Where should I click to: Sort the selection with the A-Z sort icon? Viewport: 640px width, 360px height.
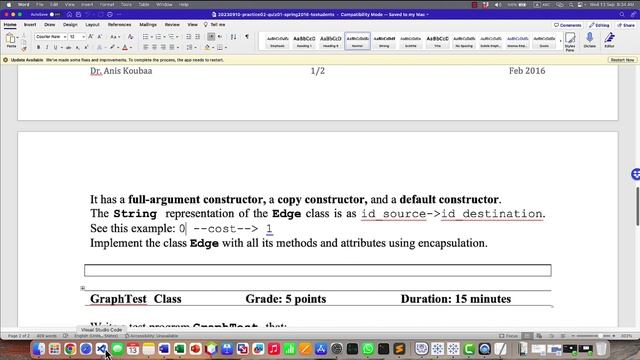click(x=233, y=37)
